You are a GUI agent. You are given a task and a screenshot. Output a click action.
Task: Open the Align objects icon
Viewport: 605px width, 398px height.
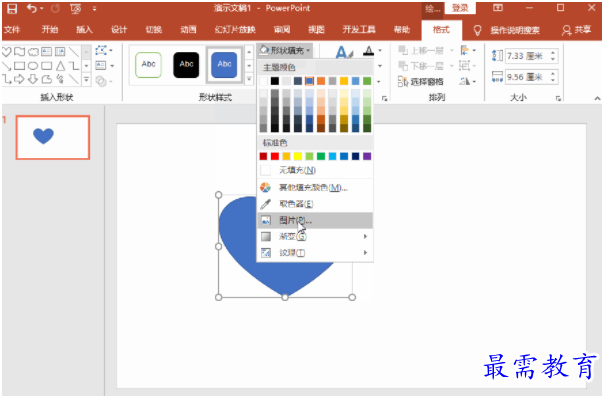click(x=465, y=50)
